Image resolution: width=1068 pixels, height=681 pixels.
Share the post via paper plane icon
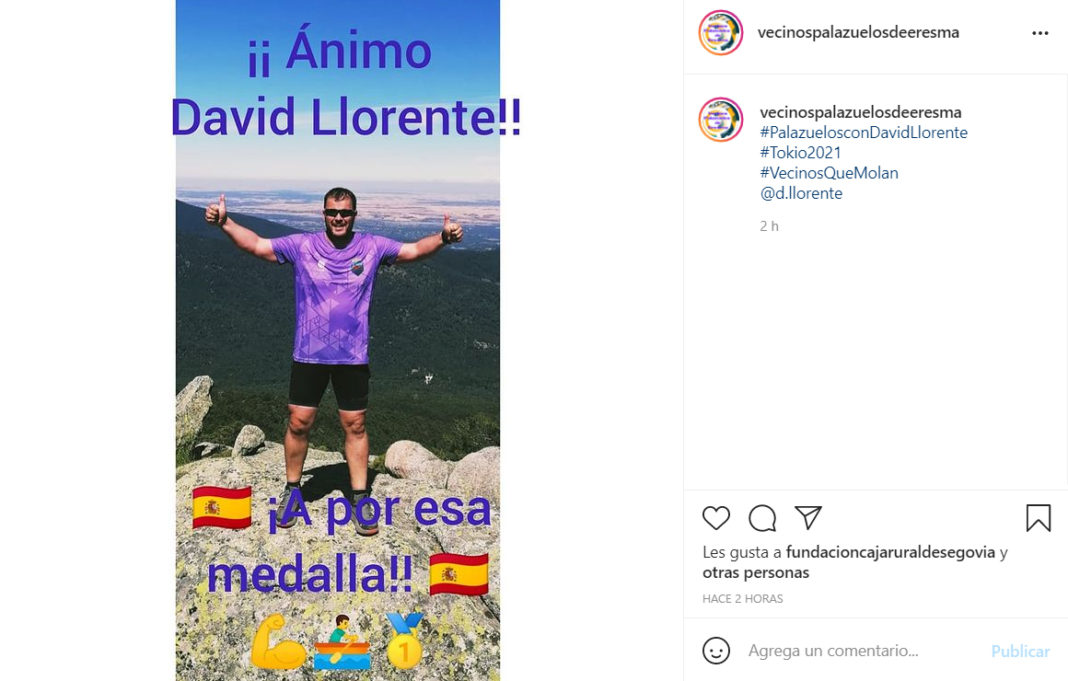(x=808, y=518)
